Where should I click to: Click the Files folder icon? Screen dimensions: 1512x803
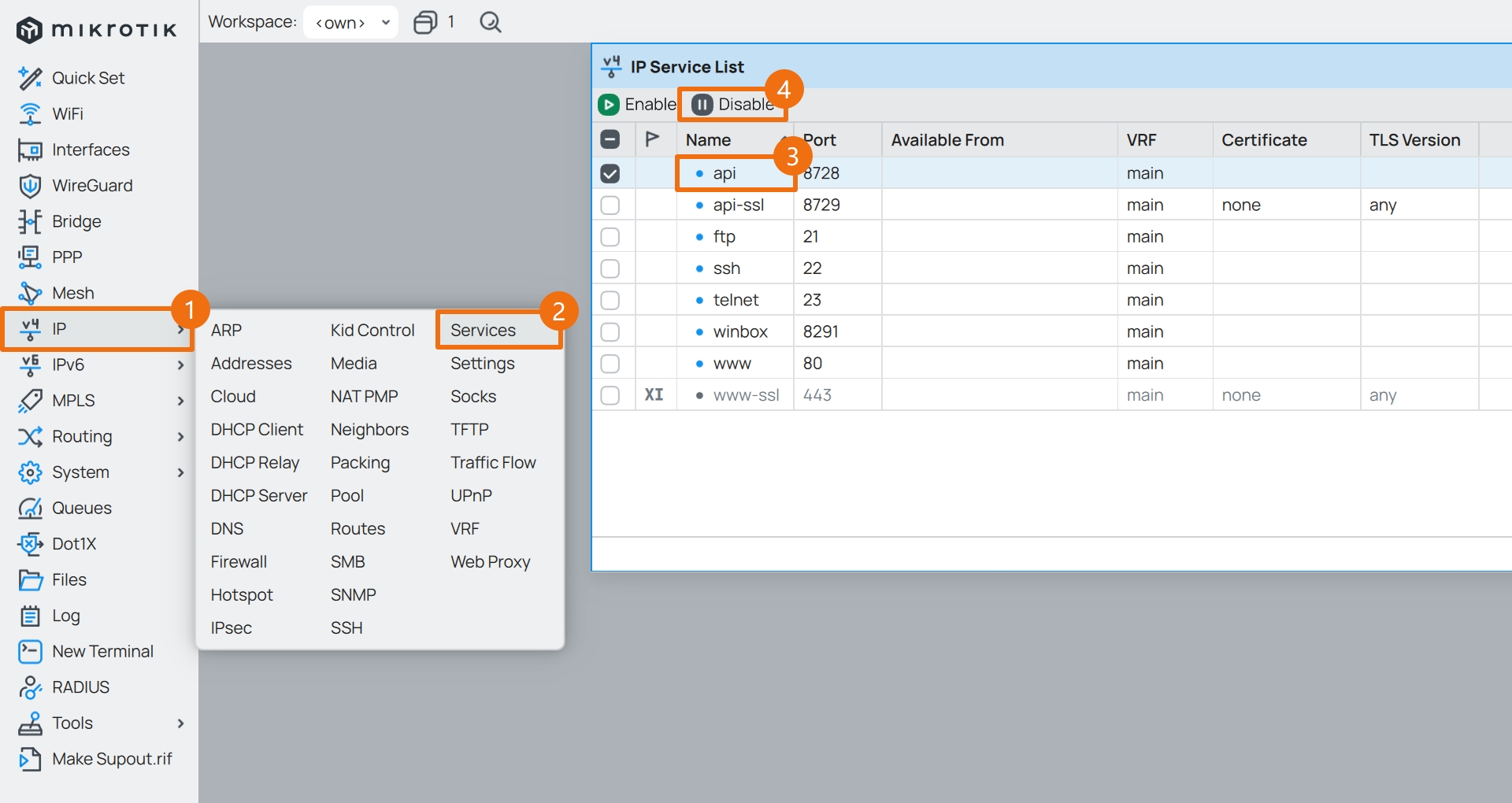tap(30, 580)
